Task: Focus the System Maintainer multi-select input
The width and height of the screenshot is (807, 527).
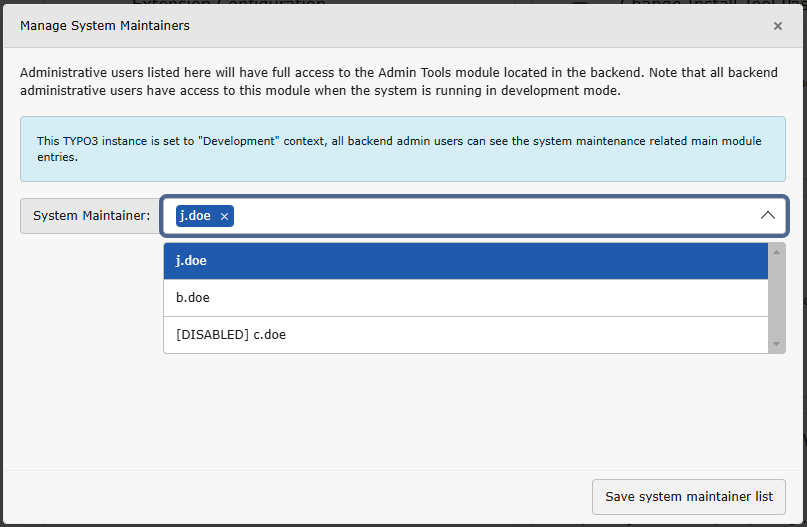Action: point(473,216)
